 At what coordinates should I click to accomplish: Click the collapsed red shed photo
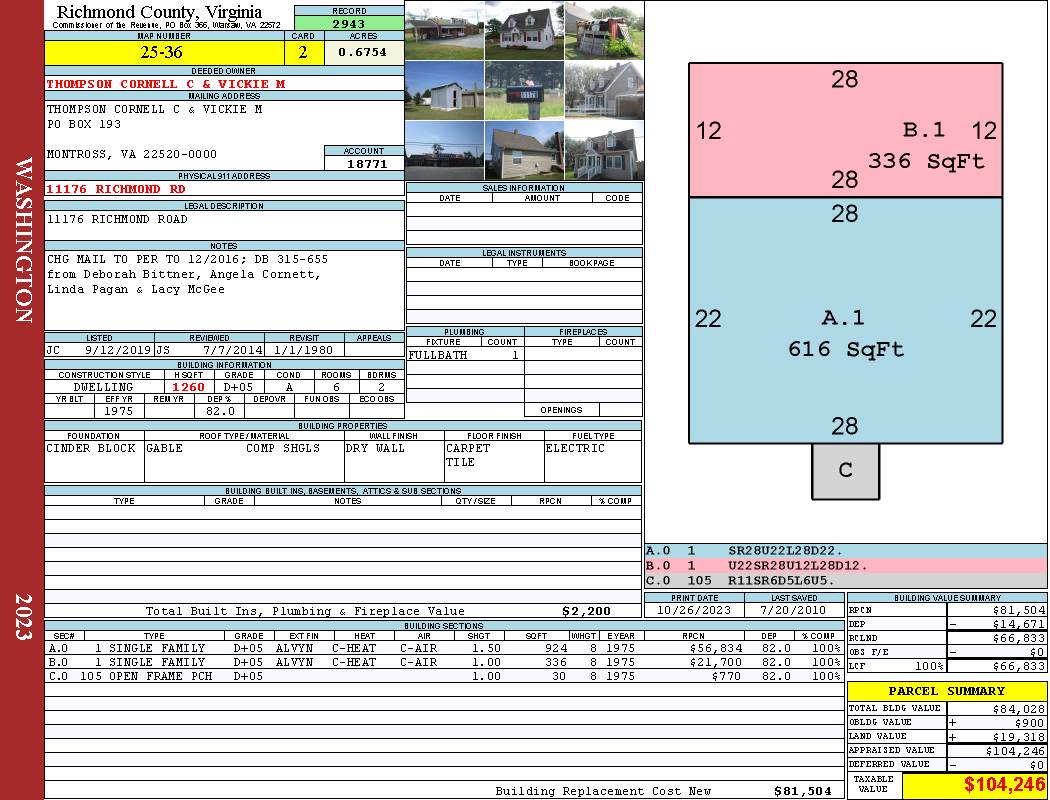tap(604, 31)
